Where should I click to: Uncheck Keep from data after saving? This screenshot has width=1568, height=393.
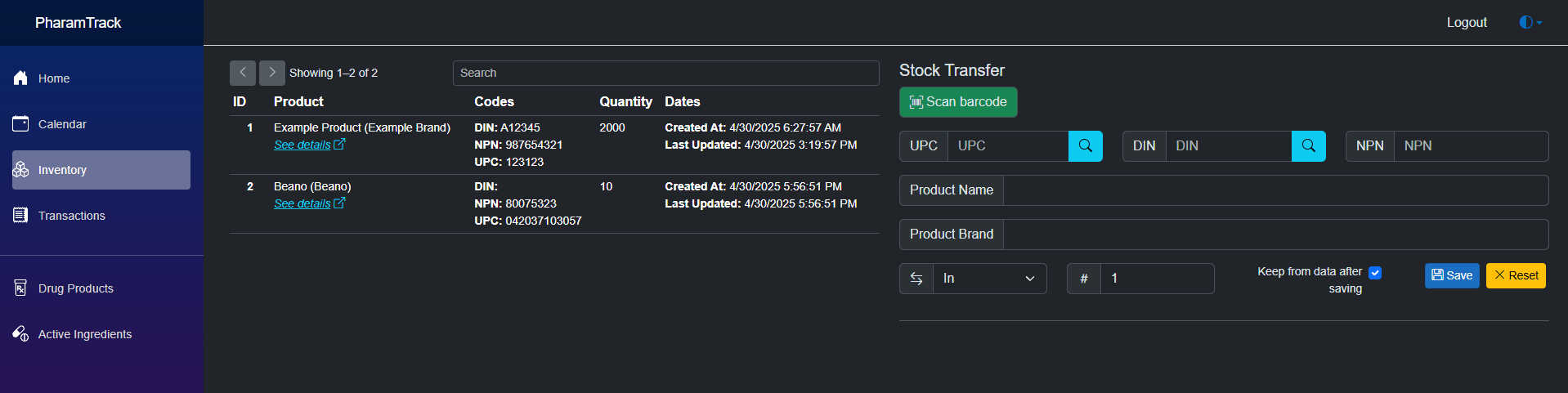point(1375,273)
